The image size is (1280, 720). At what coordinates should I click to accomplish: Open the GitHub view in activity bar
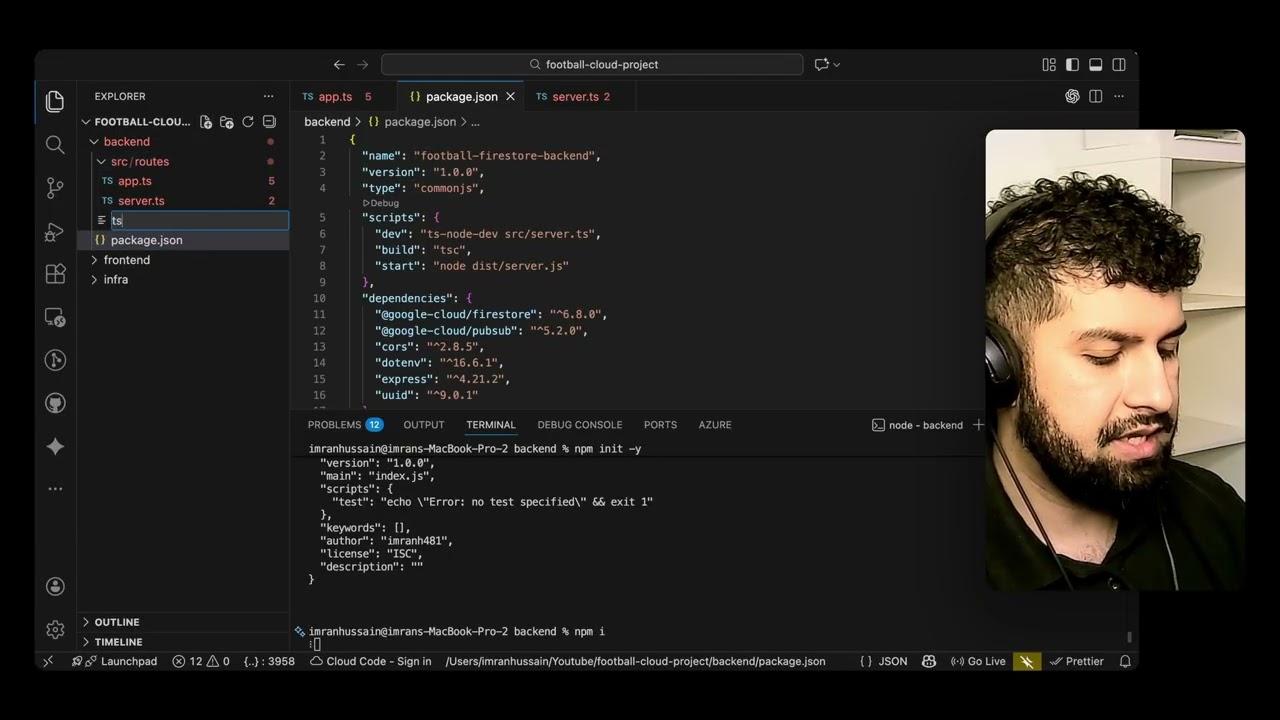click(x=55, y=403)
